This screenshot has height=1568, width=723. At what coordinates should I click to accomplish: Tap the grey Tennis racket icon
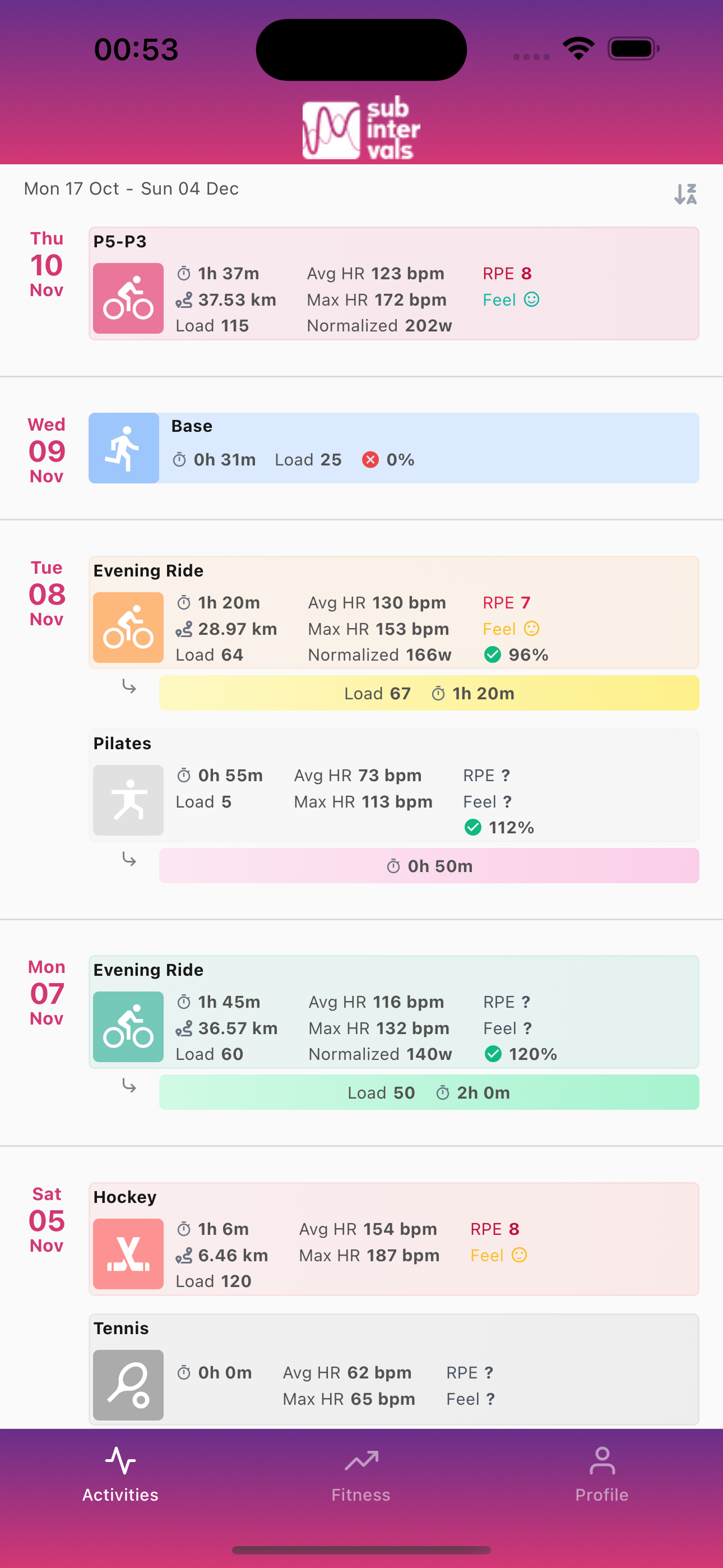pos(128,1385)
